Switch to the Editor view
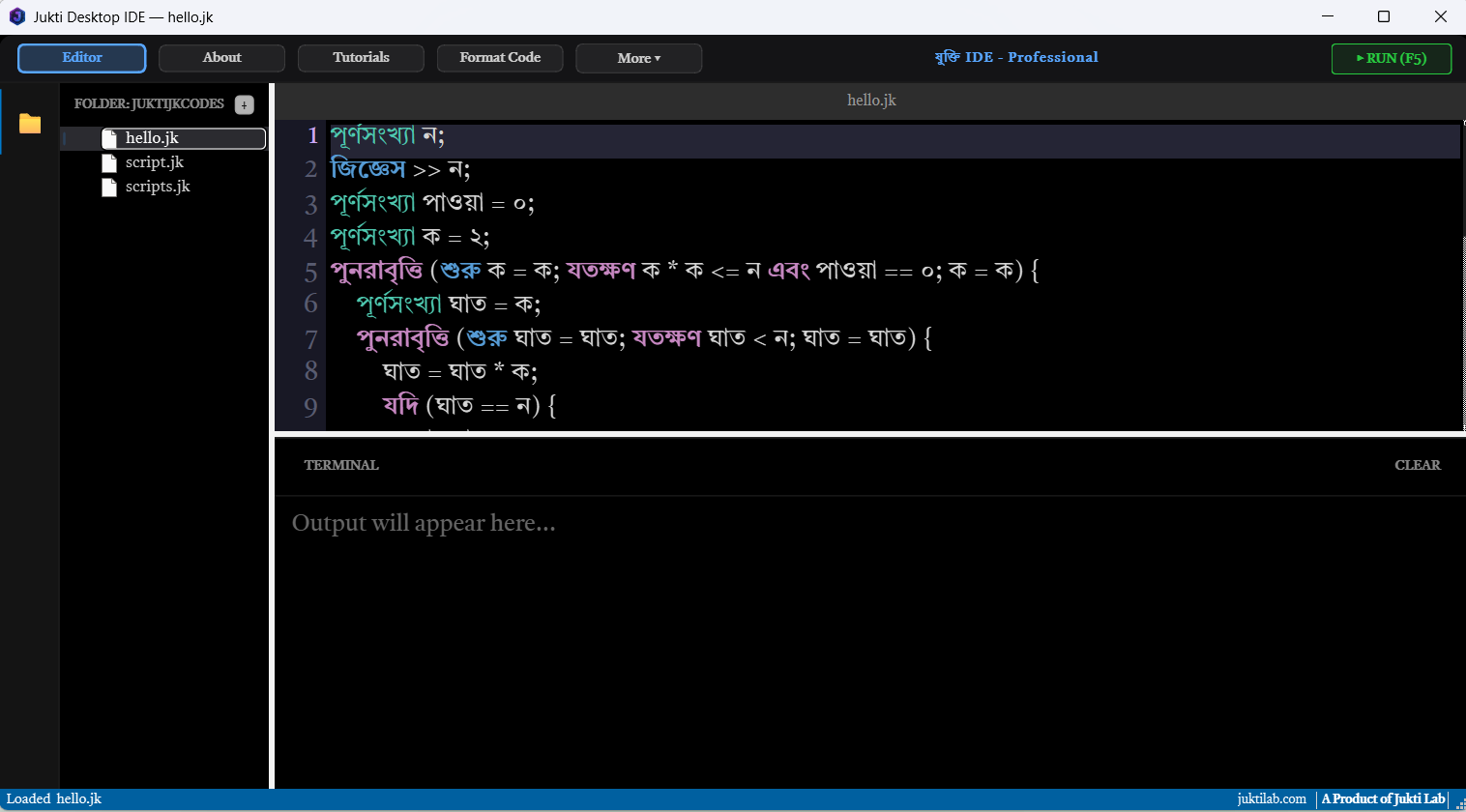The width and height of the screenshot is (1466, 812). [x=82, y=58]
